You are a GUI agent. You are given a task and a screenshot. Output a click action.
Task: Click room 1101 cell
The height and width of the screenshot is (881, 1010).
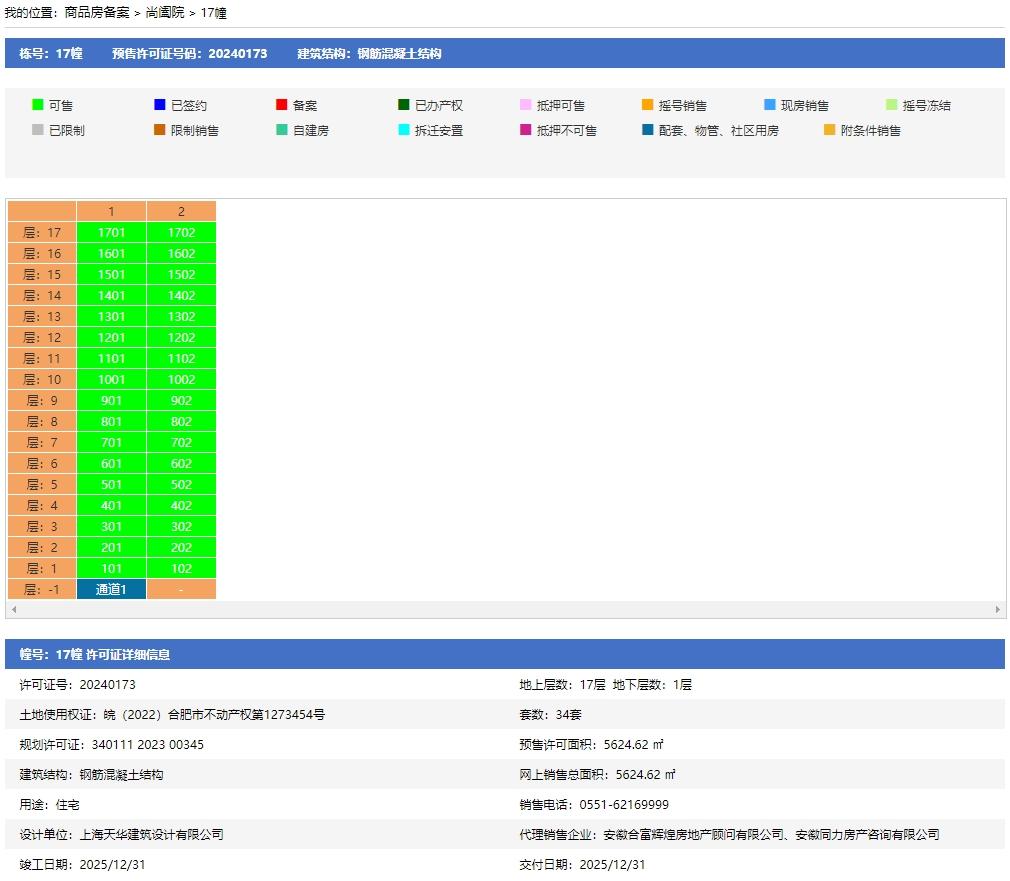111,359
